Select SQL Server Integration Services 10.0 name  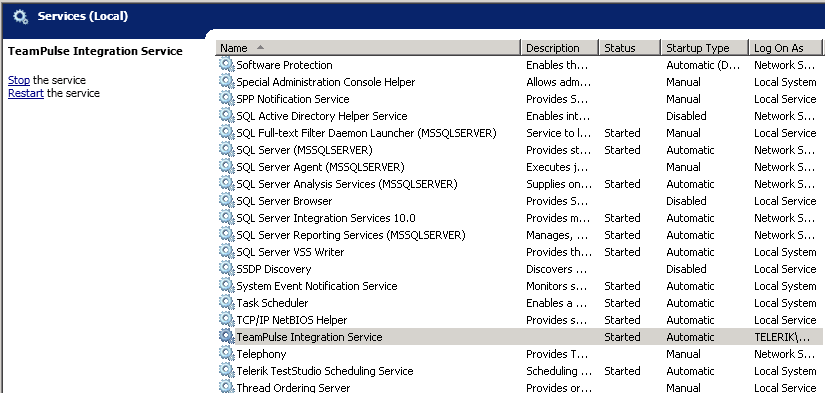click(326, 218)
